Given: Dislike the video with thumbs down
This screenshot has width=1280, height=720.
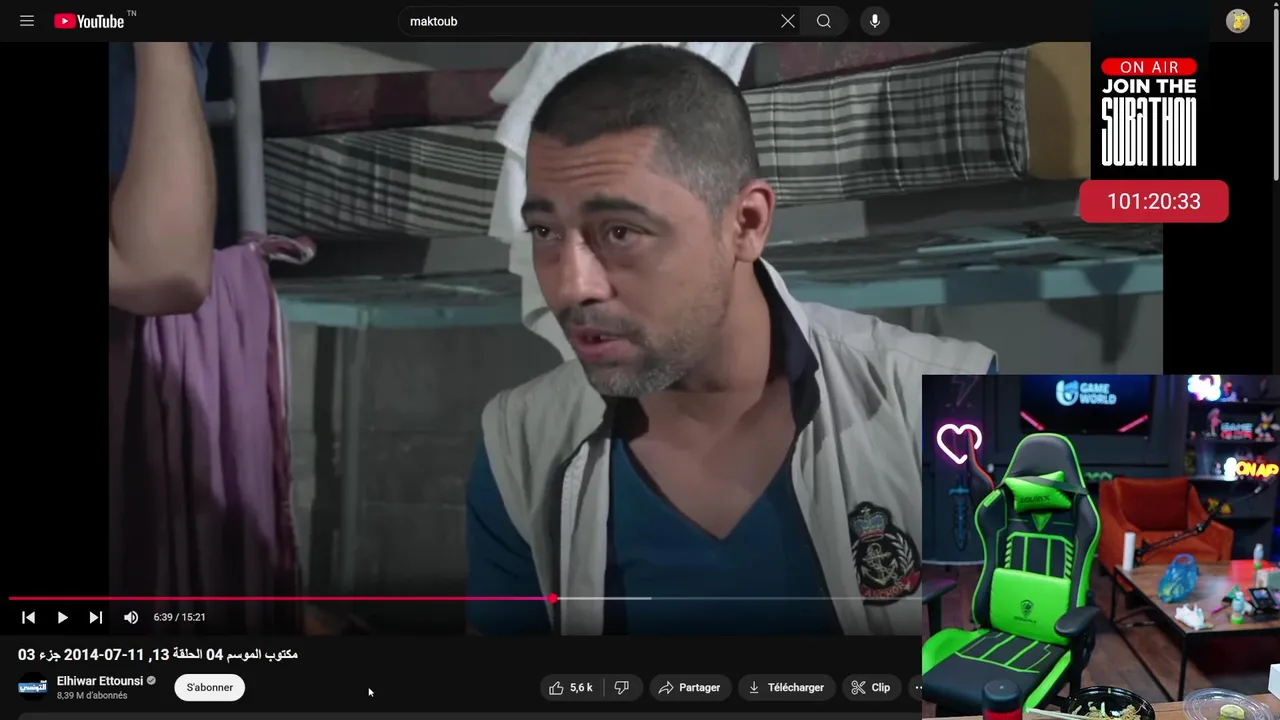Looking at the screenshot, I should (x=621, y=688).
